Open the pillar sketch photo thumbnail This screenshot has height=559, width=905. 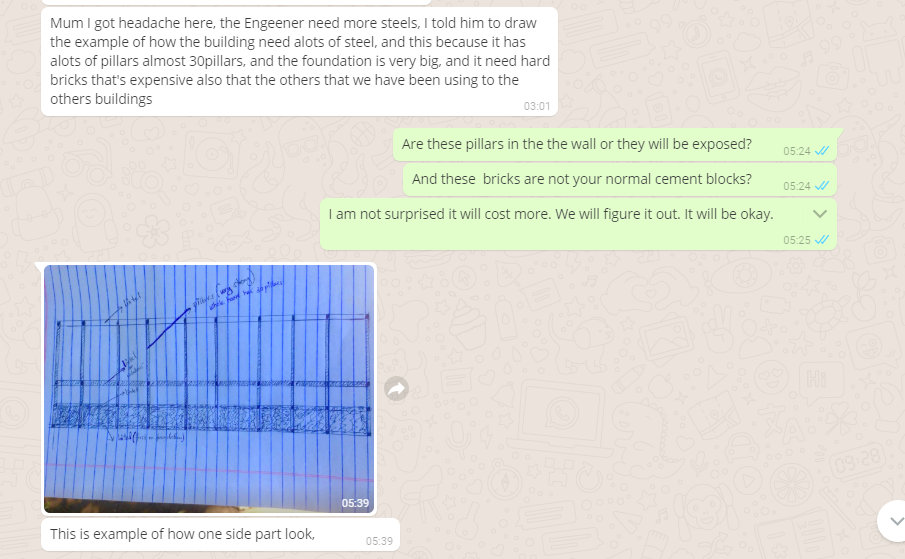(209, 388)
